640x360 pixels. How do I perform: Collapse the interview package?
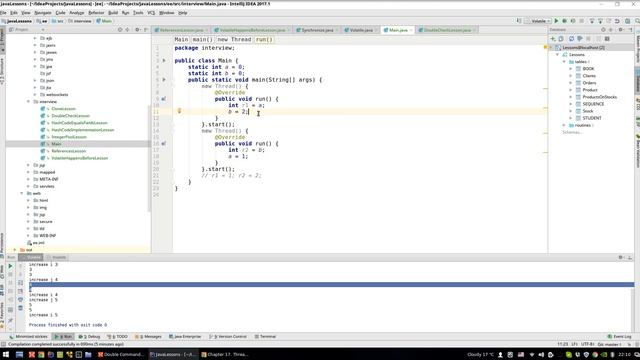[28, 102]
